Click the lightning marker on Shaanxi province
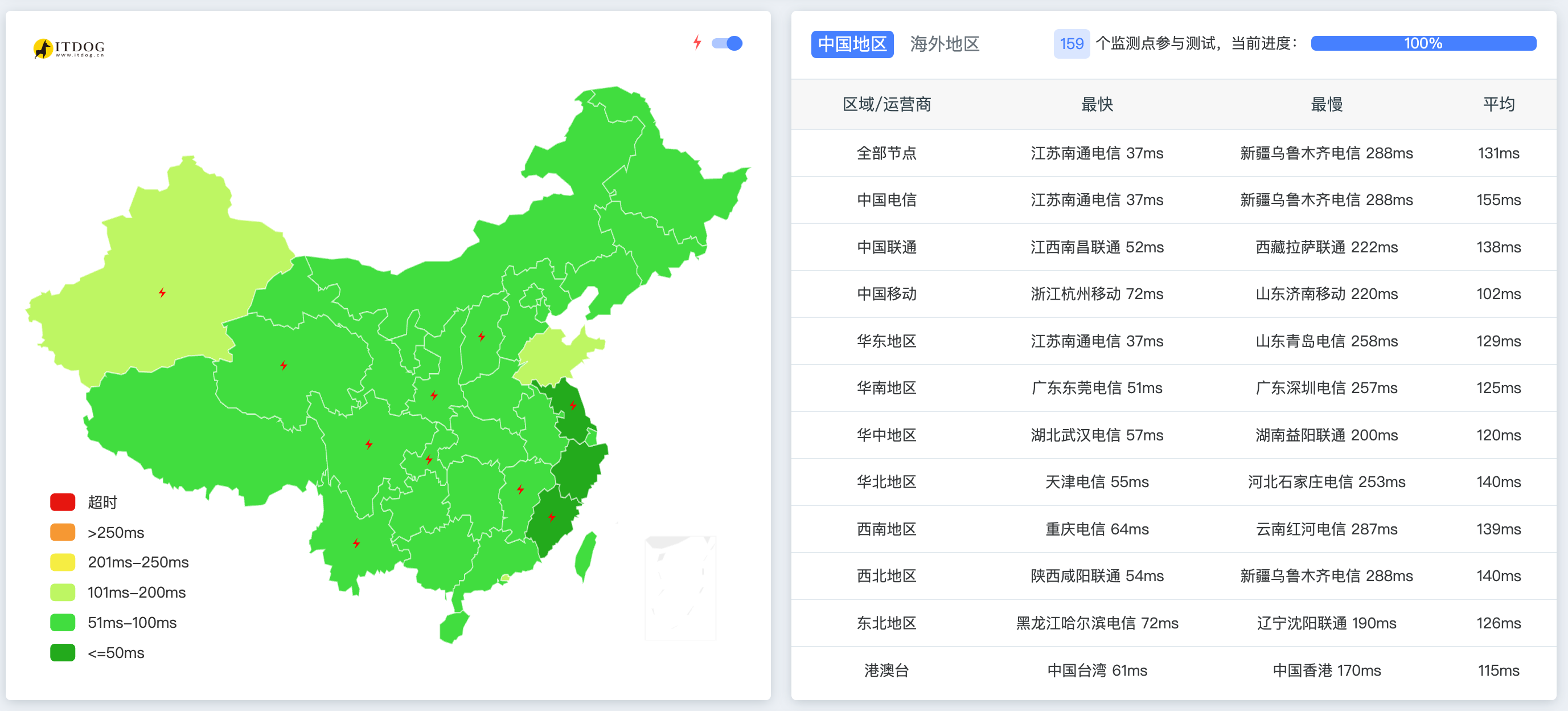The height and width of the screenshot is (711, 1568). pos(433,395)
